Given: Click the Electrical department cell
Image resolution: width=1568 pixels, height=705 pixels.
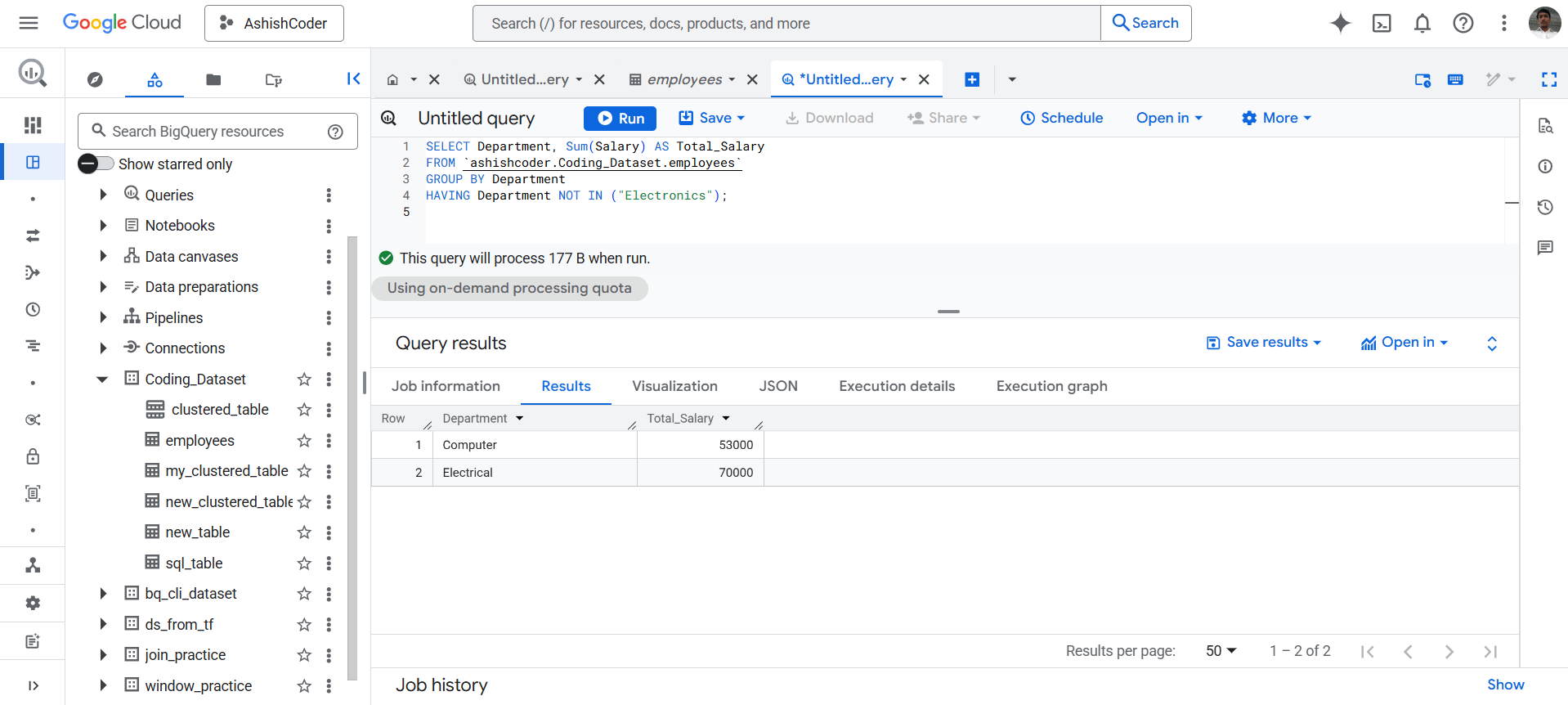Looking at the screenshot, I should pos(535,473).
